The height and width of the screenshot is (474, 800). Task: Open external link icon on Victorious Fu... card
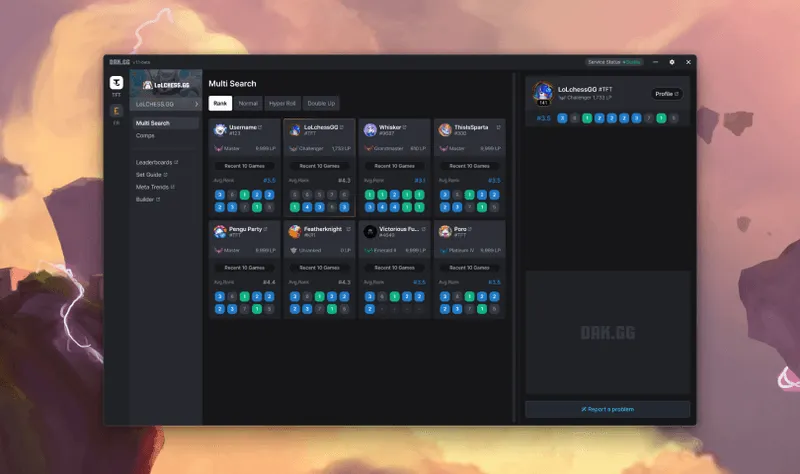pyautogui.click(x=423, y=229)
